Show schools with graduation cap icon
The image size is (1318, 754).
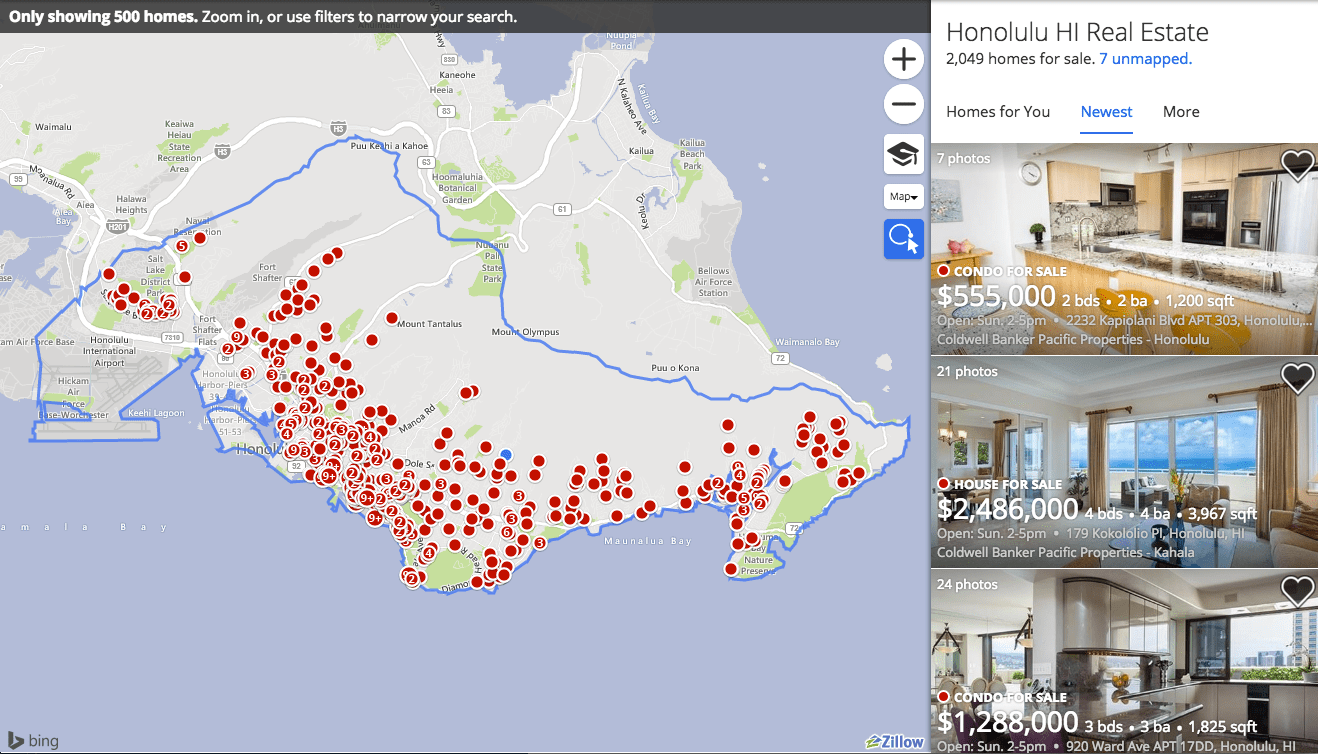tap(903, 155)
